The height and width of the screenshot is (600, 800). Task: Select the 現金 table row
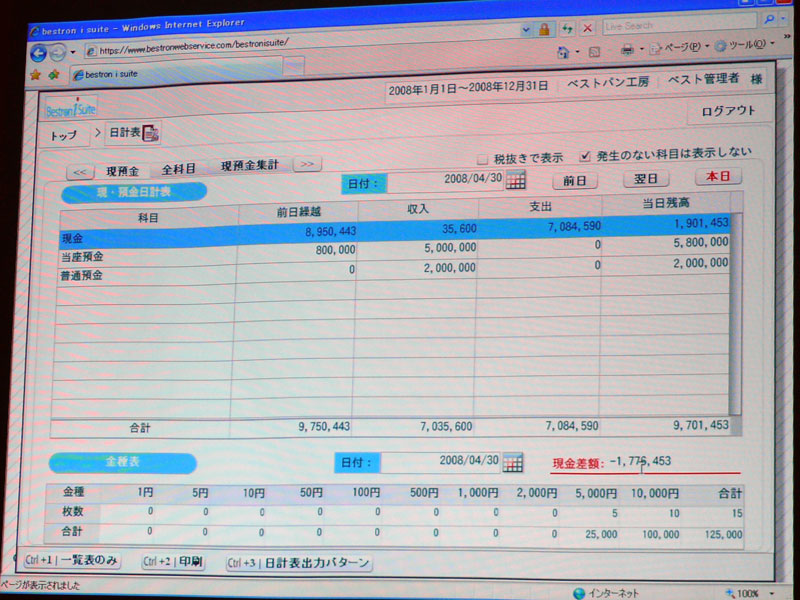(395, 231)
